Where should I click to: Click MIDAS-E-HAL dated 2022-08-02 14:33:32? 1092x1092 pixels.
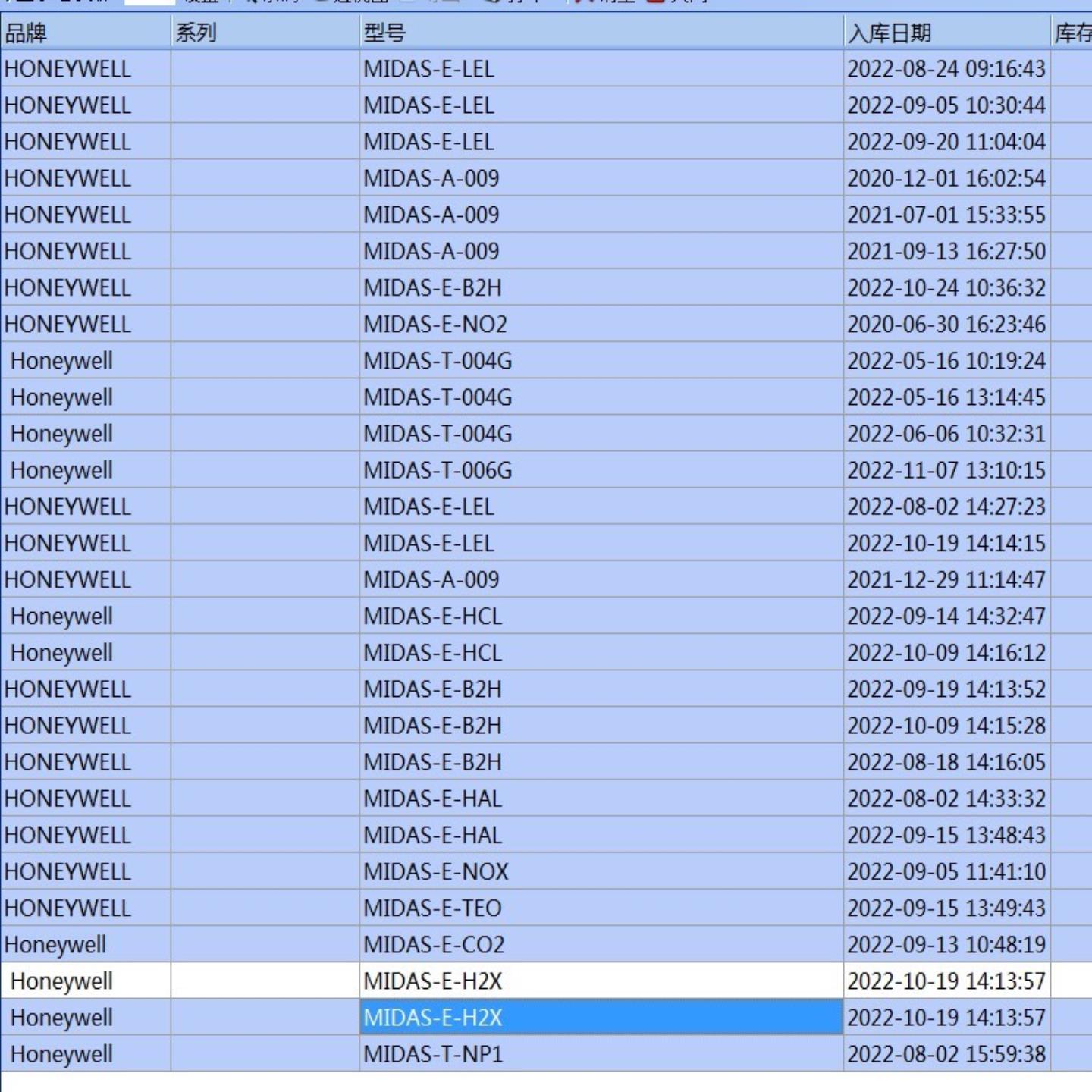[601, 799]
